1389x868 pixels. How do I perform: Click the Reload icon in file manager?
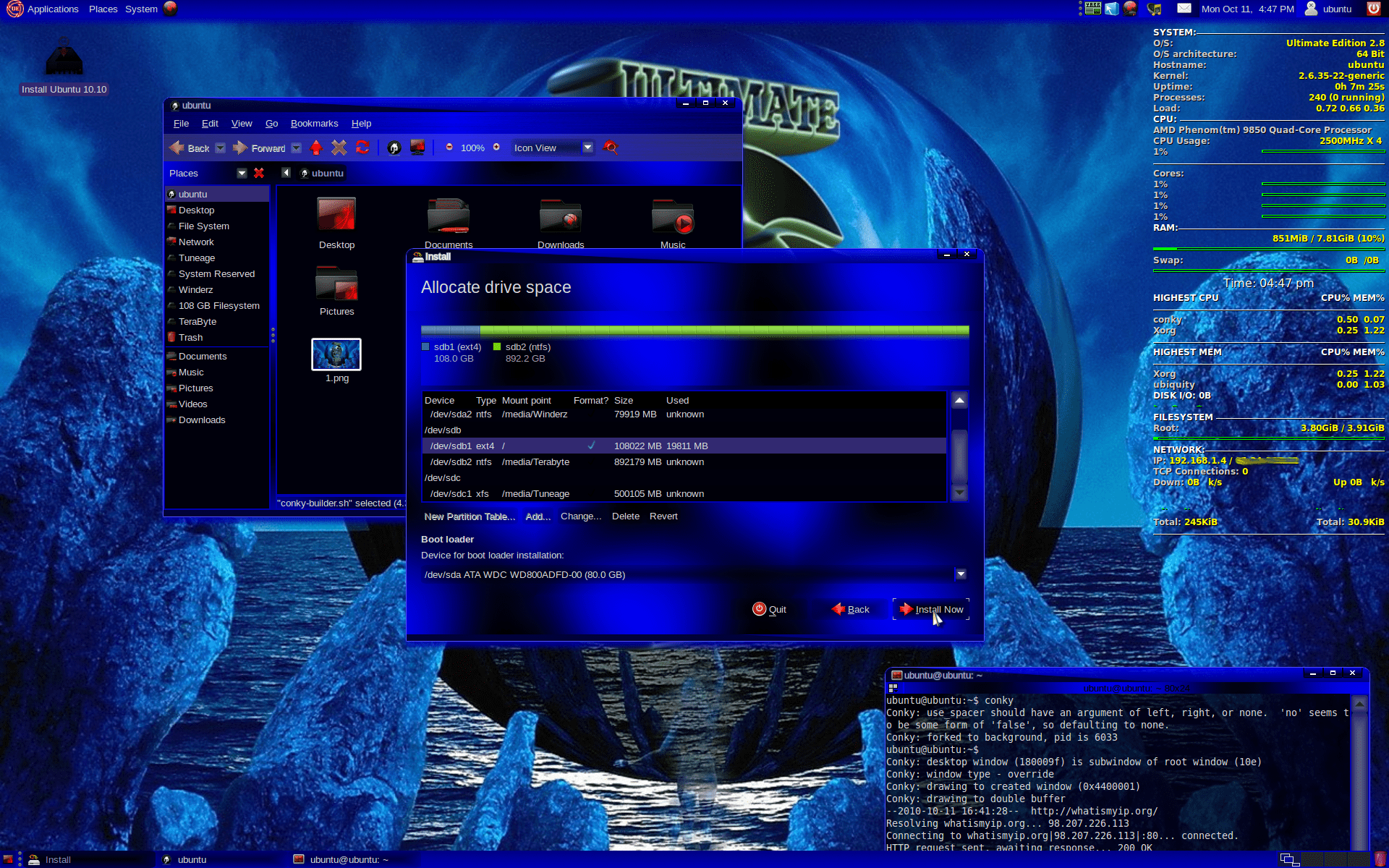pos(362,148)
